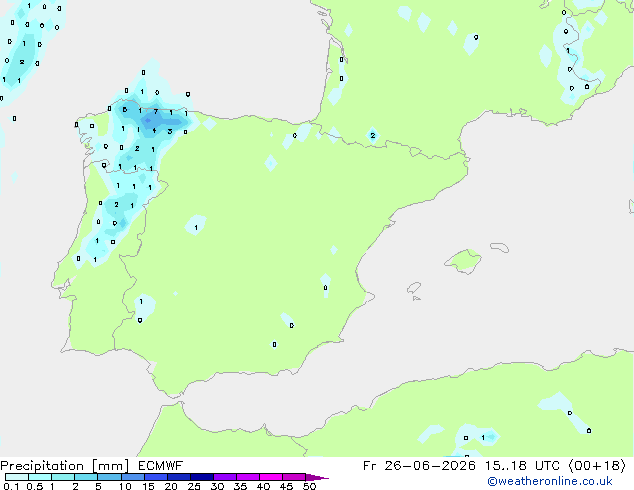Click the '0.1' legend scale label
Viewport: 634px width, 490px height.
click(x=11, y=486)
